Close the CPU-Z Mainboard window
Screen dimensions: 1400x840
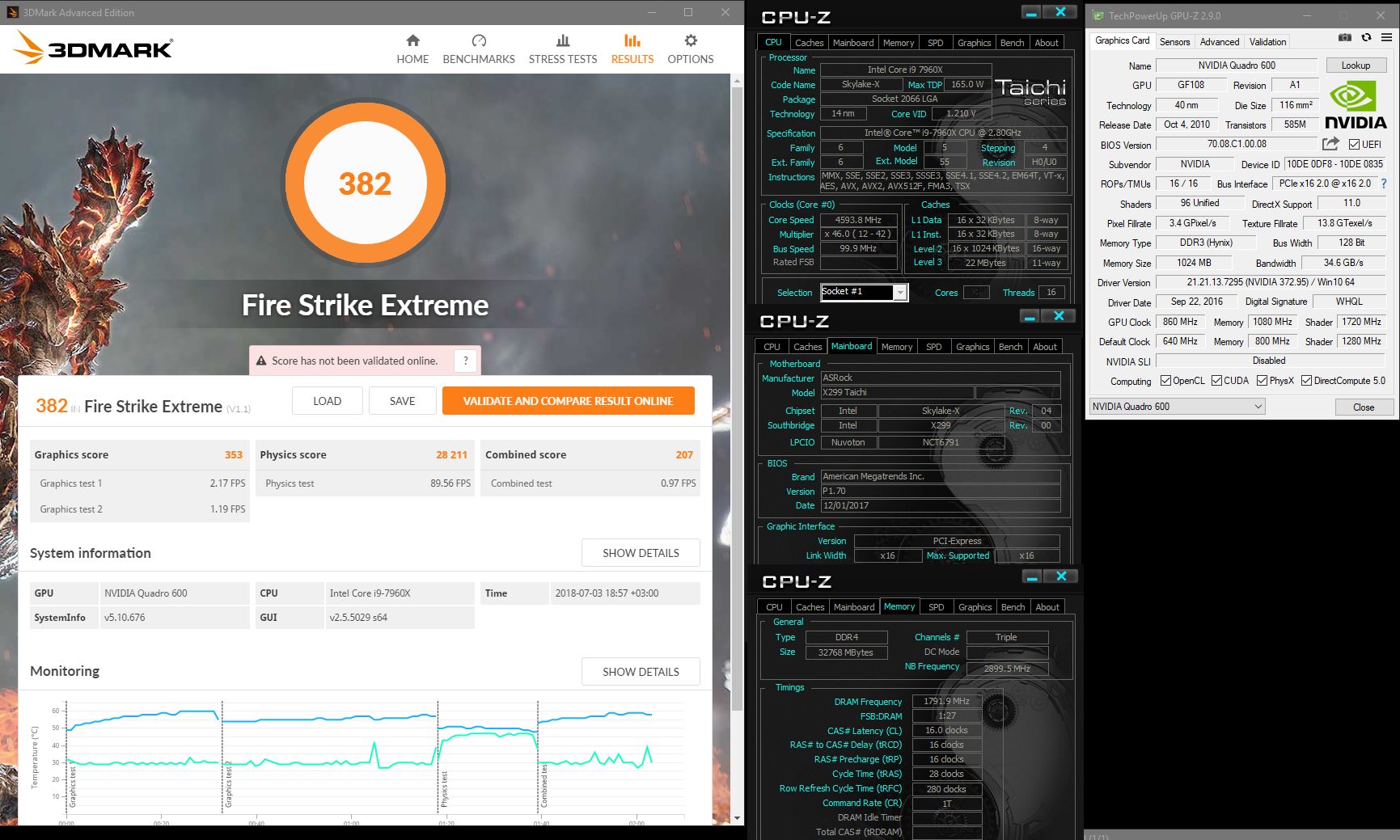click(x=1058, y=316)
